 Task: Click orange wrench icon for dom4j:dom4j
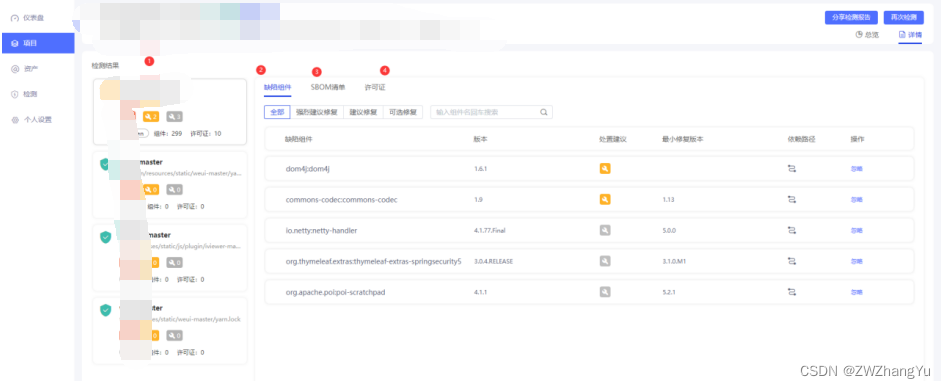(x=605, y=168)
